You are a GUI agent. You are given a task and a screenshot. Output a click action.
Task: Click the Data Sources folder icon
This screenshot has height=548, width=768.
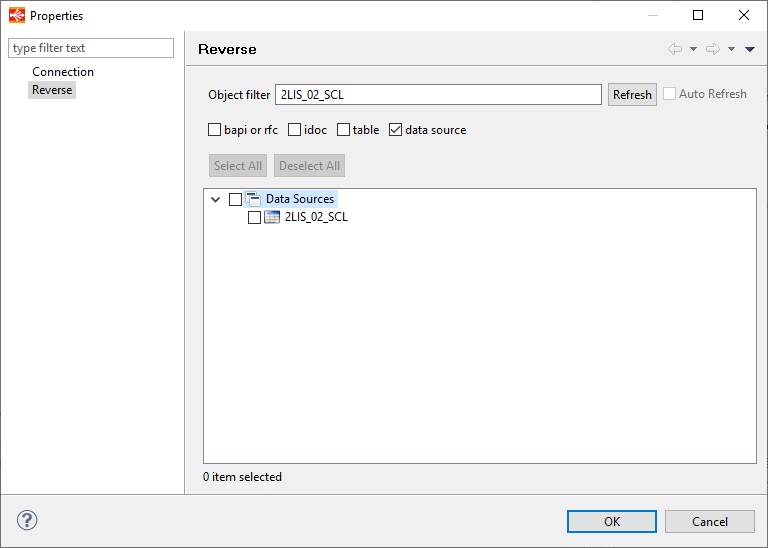253,199
